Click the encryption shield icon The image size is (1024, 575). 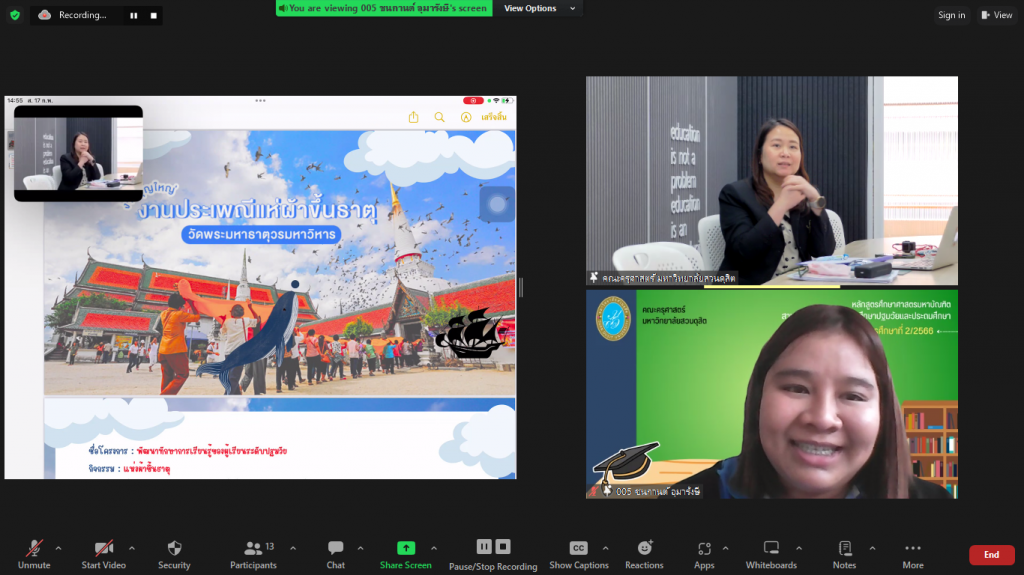(14, 15)
